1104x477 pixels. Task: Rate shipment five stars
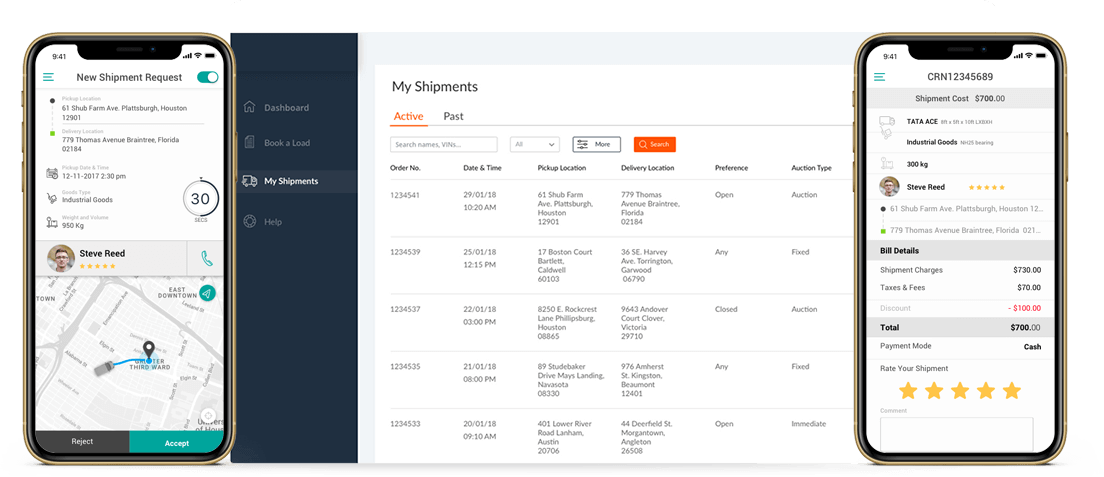(1012, 390)
